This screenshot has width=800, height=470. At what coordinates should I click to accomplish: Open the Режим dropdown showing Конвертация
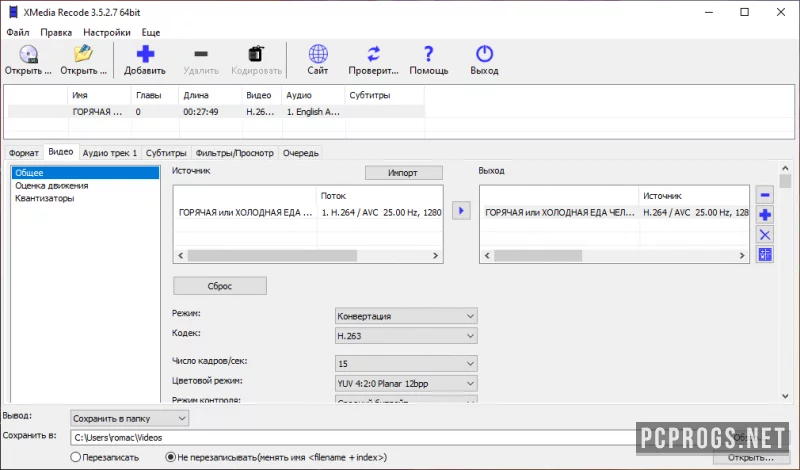pyautogui.click(x=406, y=316)
